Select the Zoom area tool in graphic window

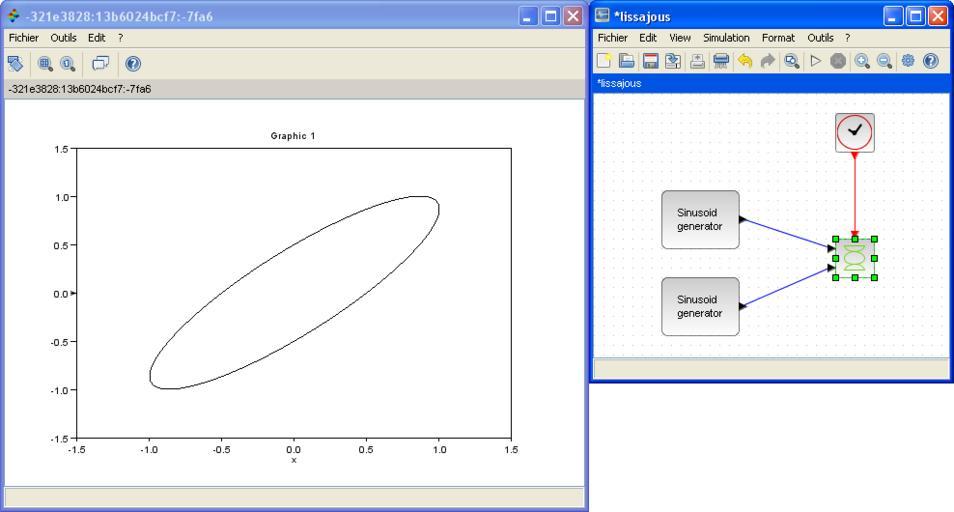tap(45, 63)
